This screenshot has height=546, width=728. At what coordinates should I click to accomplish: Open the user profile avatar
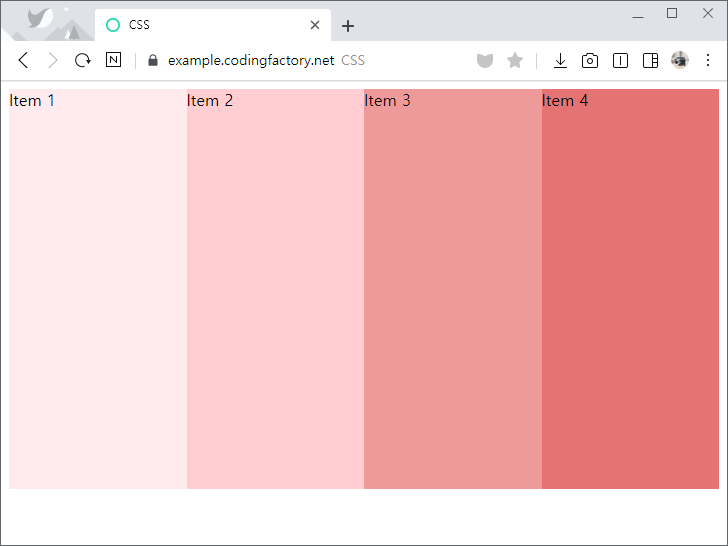tap(680, 60)
